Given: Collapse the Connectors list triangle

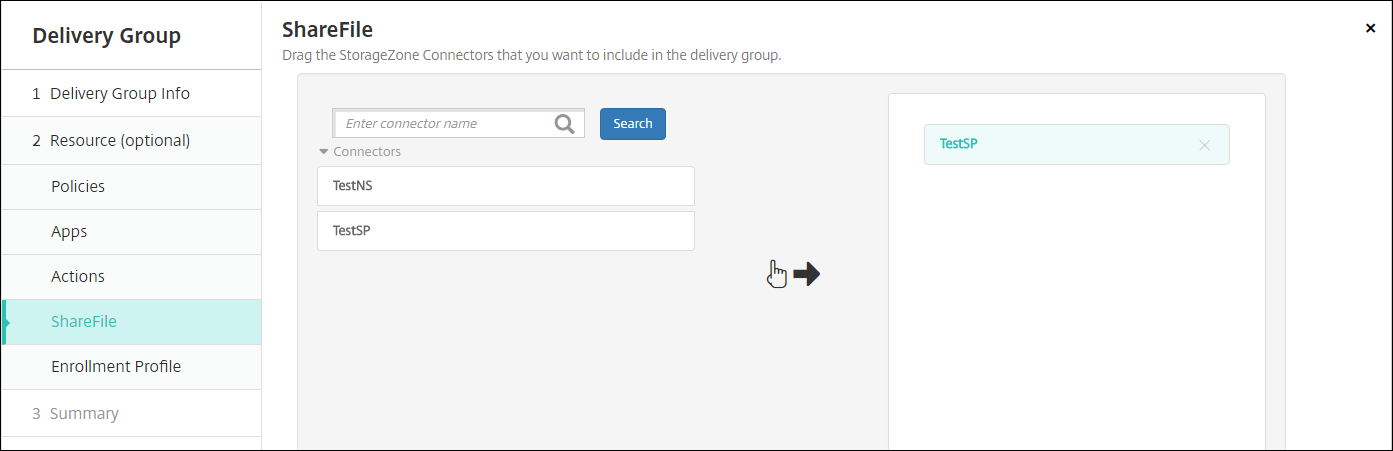Looking at the screenshot, I should click(323, 152).
